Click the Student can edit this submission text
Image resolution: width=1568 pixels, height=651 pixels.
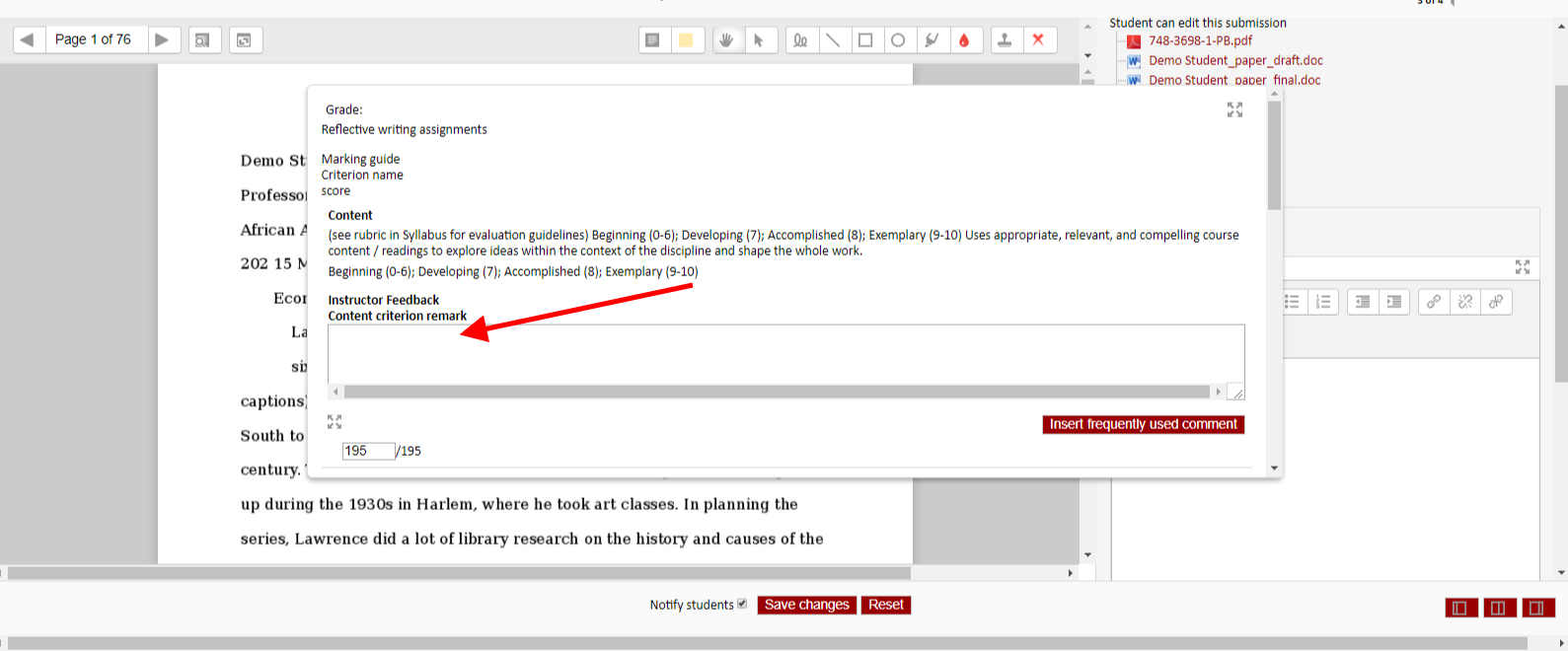coord(1197,23)
